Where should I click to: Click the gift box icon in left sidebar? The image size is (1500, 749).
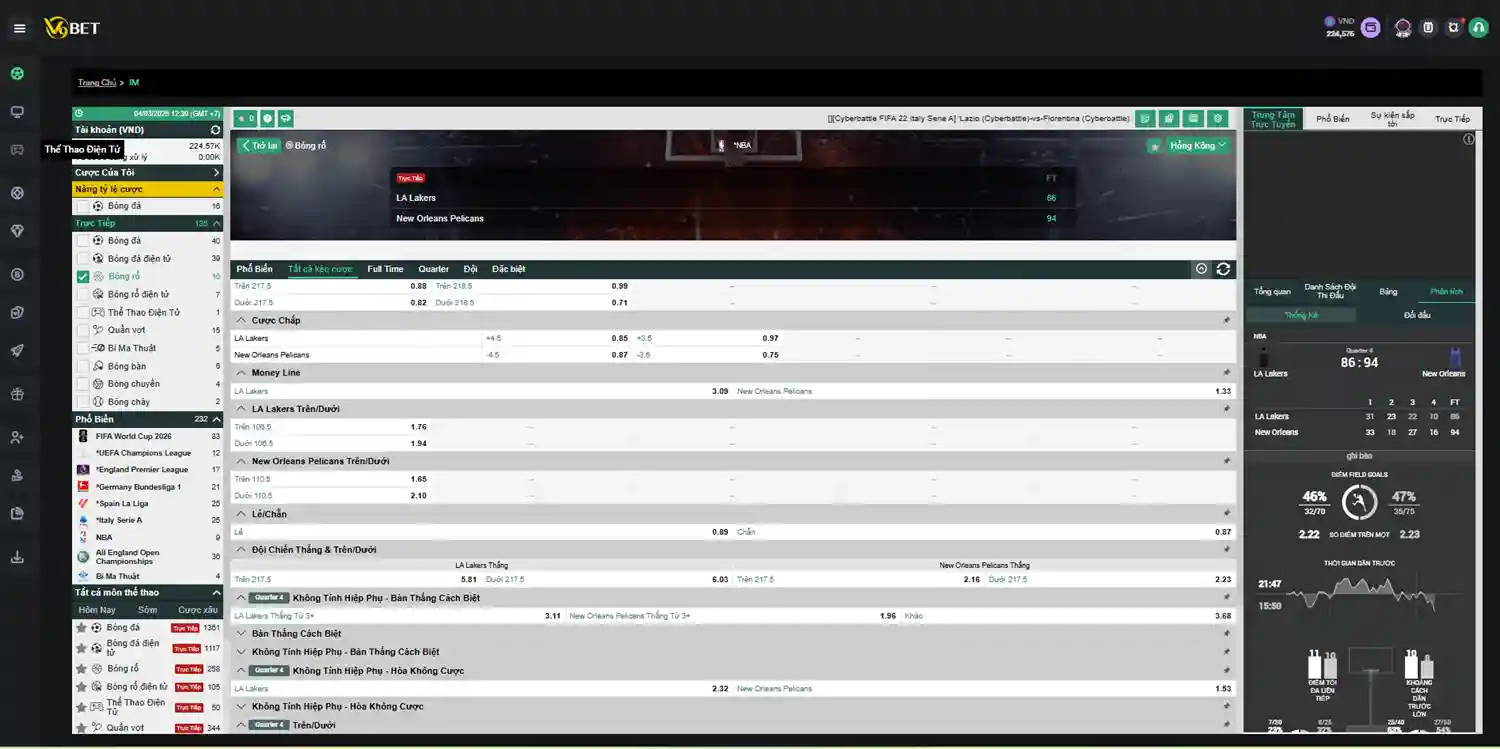click(x=17, y=394)
